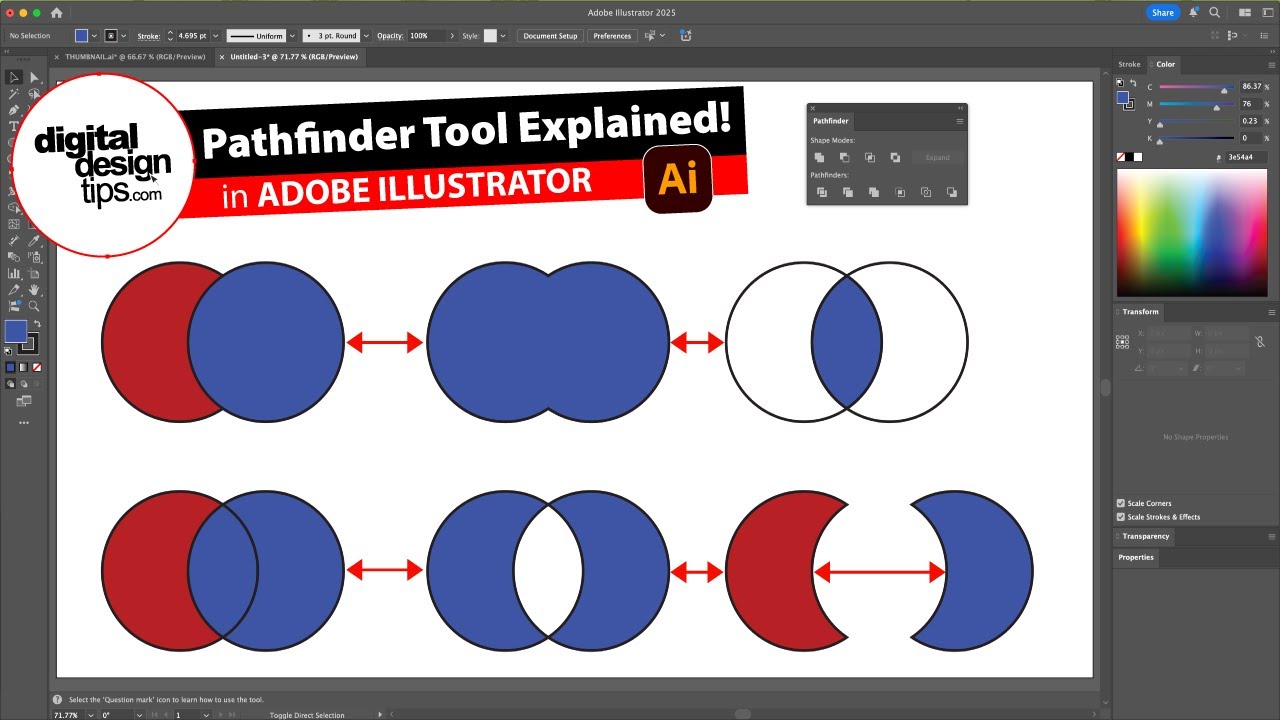Select the Hand tool

34,290
